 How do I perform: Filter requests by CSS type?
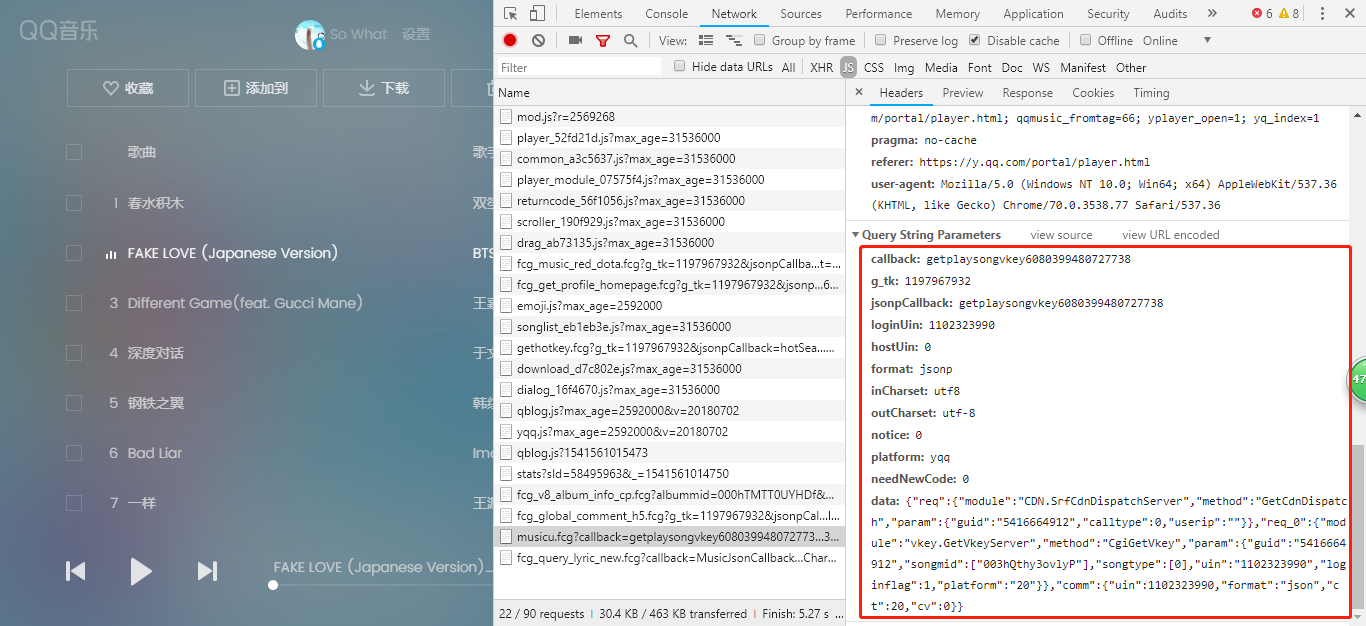click(x=874, y=68)
